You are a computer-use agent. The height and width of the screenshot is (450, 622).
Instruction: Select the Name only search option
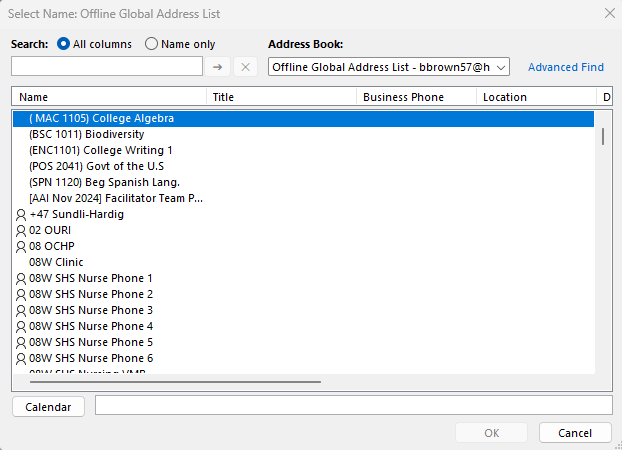(152, 44)
